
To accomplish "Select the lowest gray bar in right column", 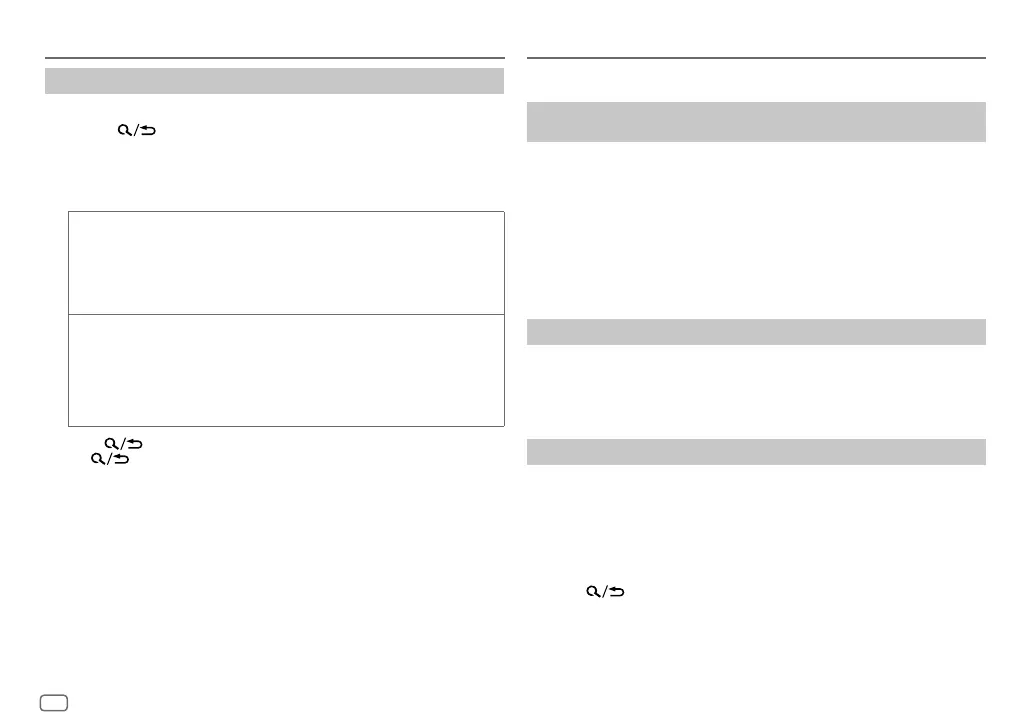I will coord(755,452).
